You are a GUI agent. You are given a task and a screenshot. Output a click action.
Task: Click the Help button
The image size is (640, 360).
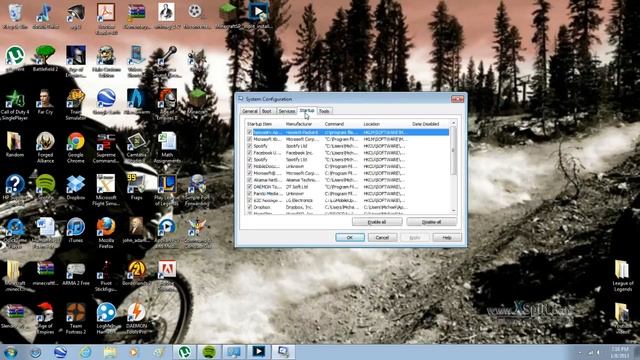[x=447, y=238]
